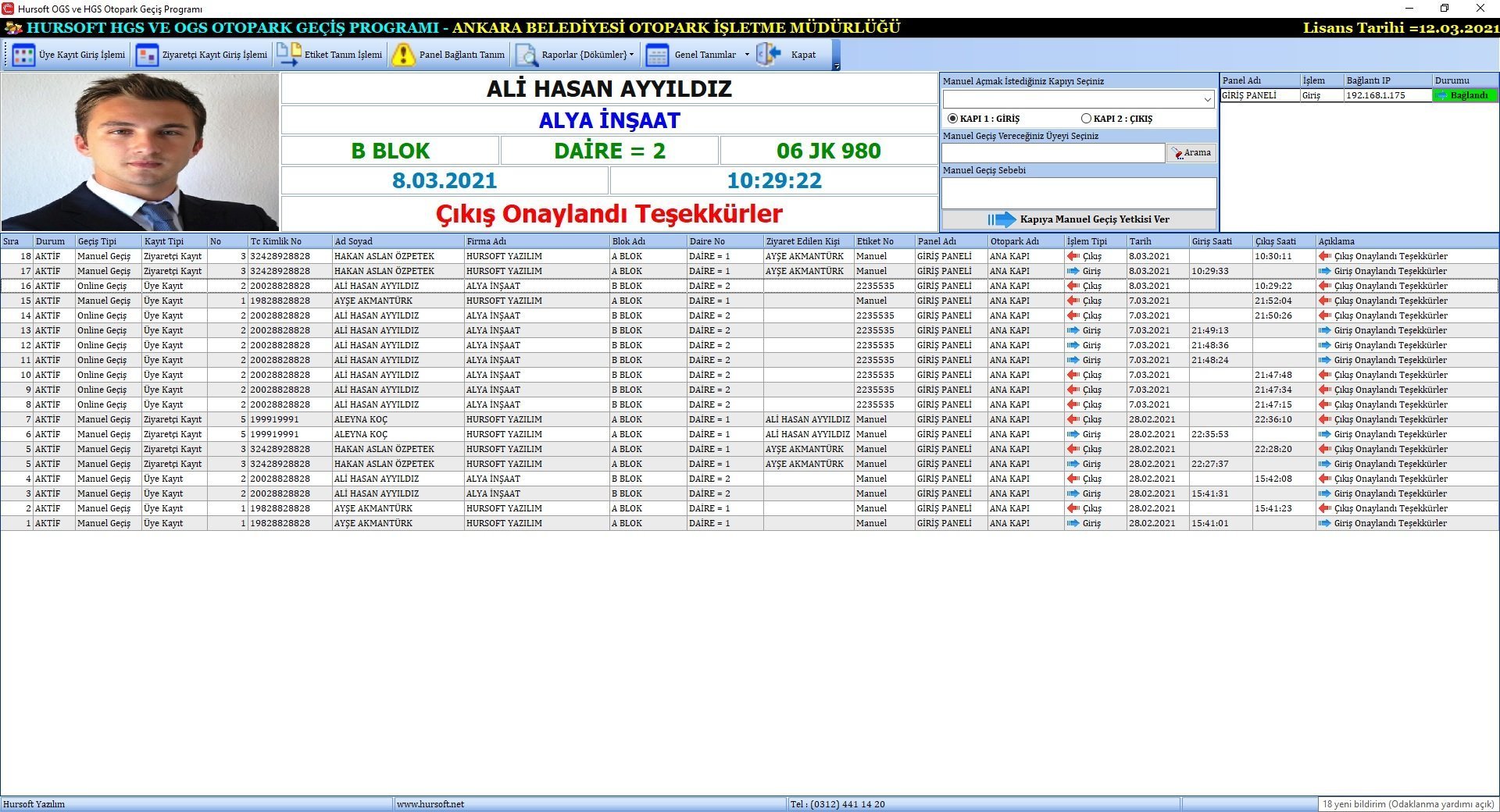Expand the Genel Tanımlar dropdown arrow
The image size is (1500, 812).
747,55
